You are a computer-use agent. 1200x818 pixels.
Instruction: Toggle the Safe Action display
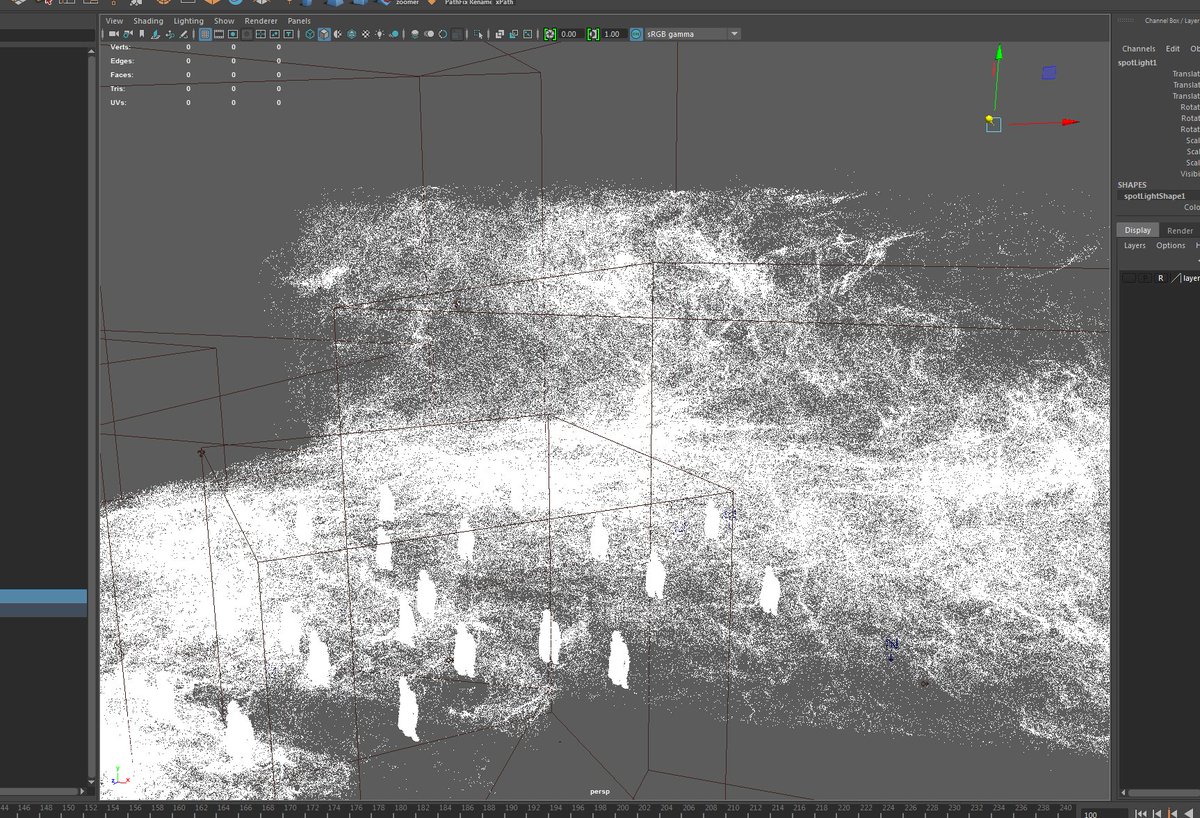tap(275, 34)
